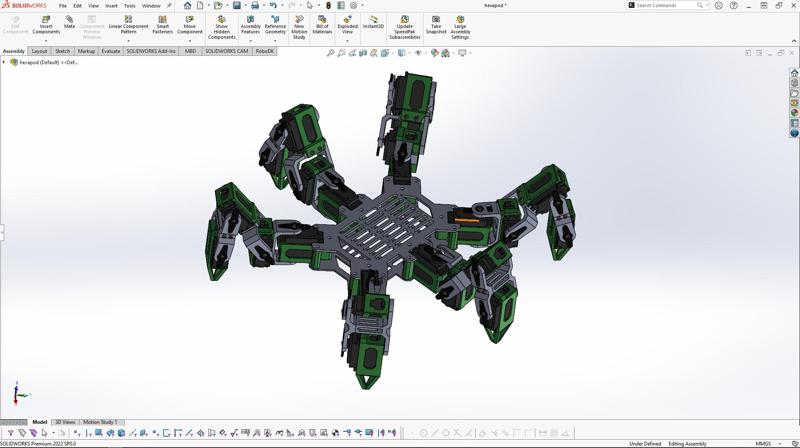Activate the Move Component tool
The width and height of the screenshot is (800, 448).
point(189,26)
